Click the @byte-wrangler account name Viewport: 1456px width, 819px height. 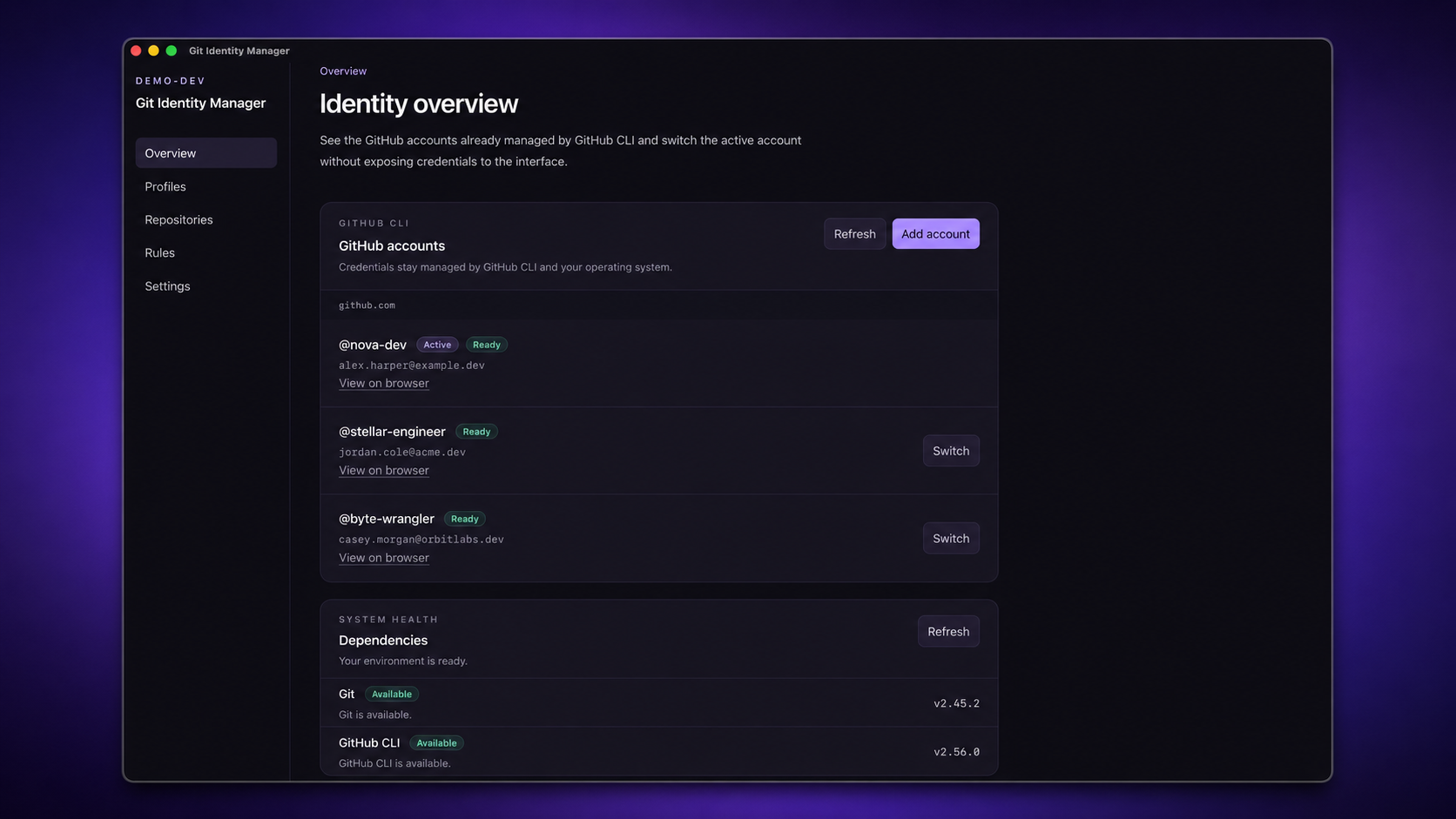pyautogui.click(x=387, y=519)
